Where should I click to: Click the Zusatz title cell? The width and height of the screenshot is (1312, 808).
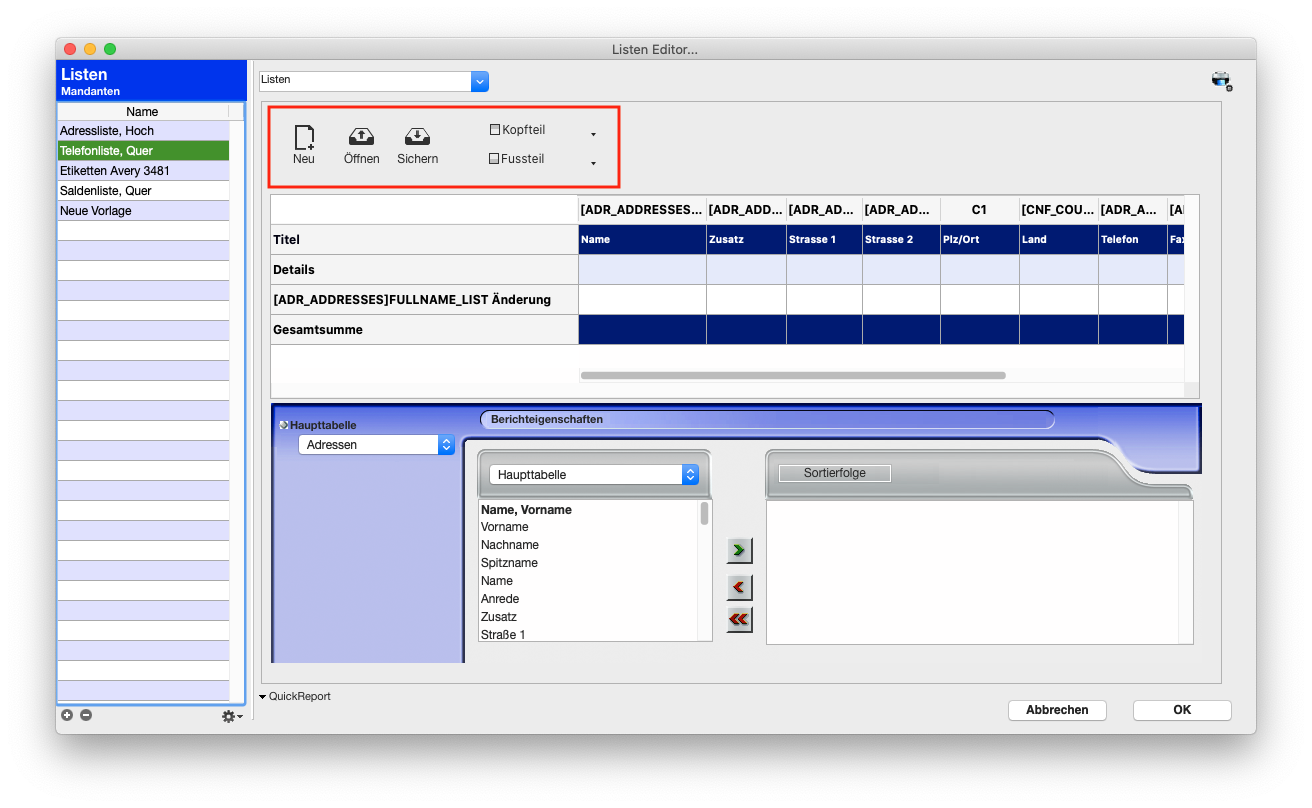[x=747, y=240]
